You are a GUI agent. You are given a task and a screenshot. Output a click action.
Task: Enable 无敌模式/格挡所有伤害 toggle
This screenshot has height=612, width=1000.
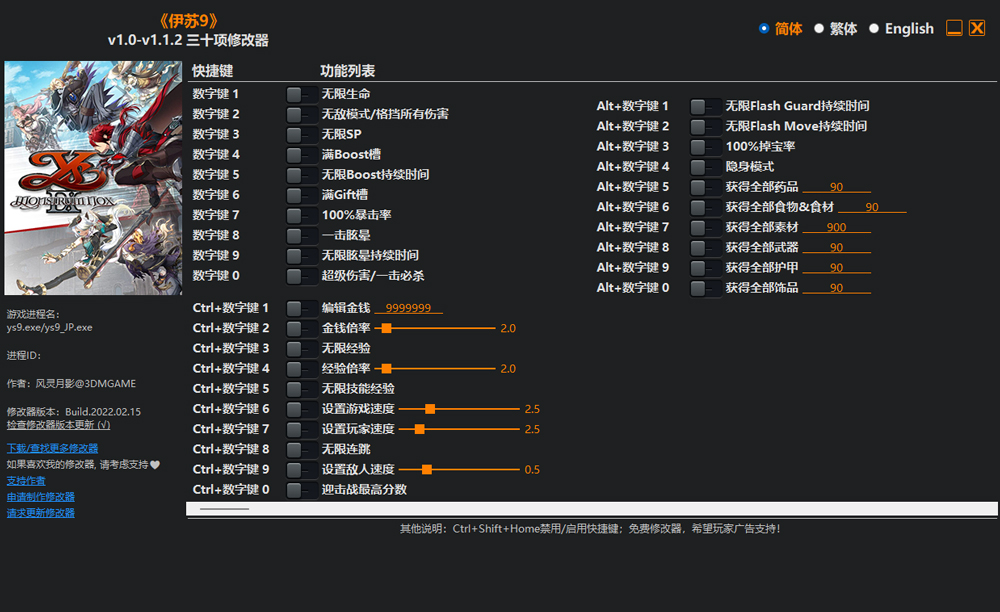coord(301,115)
